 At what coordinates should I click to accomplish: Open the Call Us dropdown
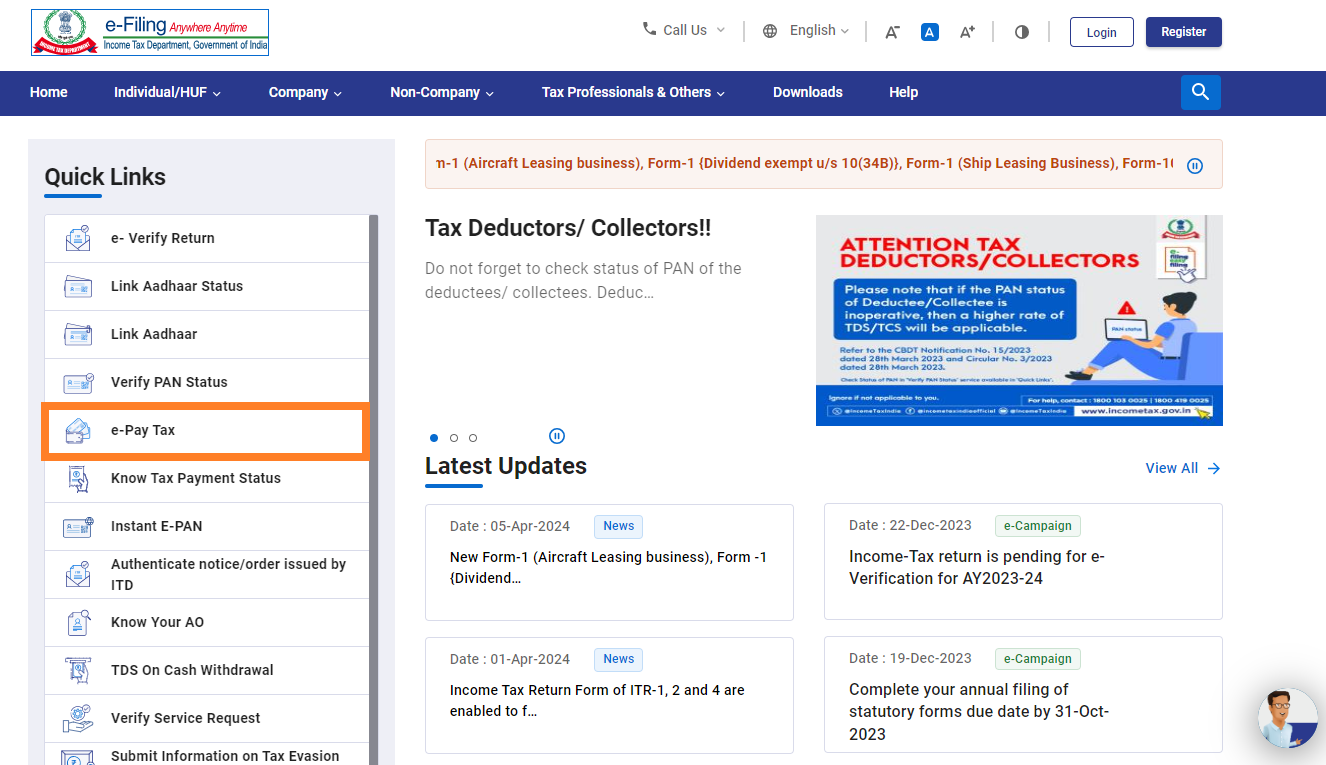click(684, 31)
